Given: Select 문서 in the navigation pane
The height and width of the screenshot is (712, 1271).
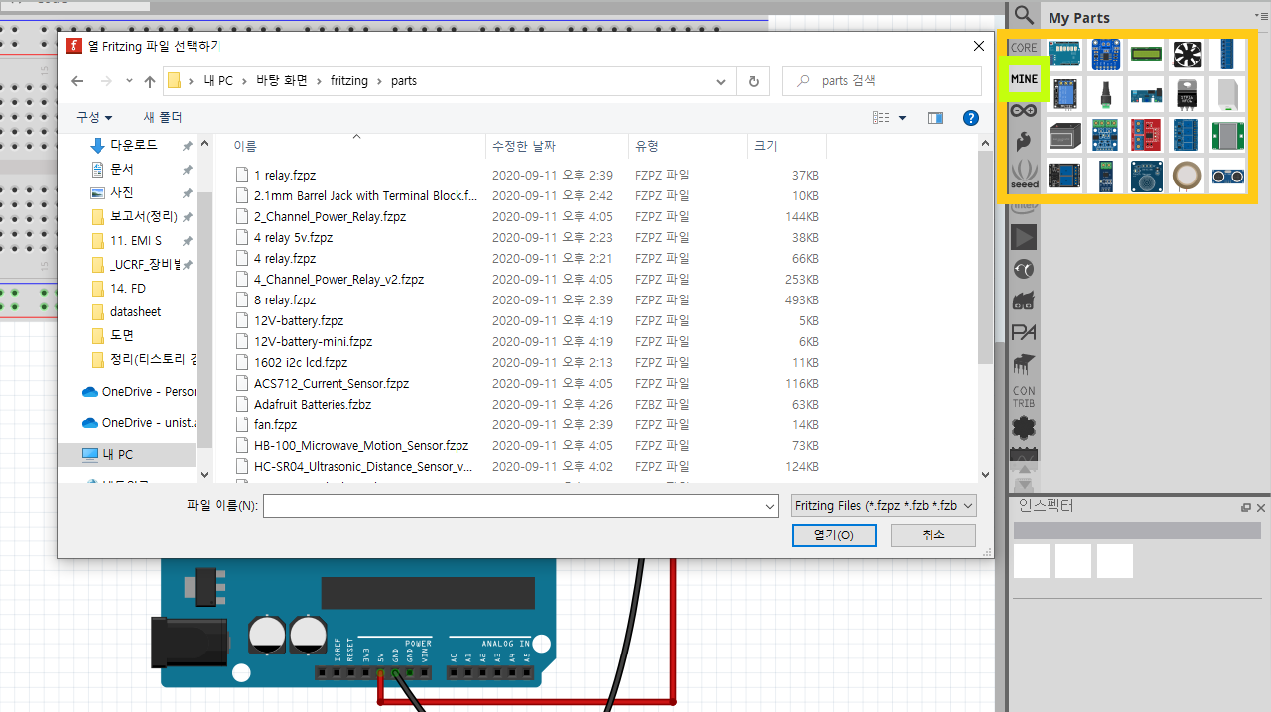Looking at the screenshot, I should (x=122, y=169).
